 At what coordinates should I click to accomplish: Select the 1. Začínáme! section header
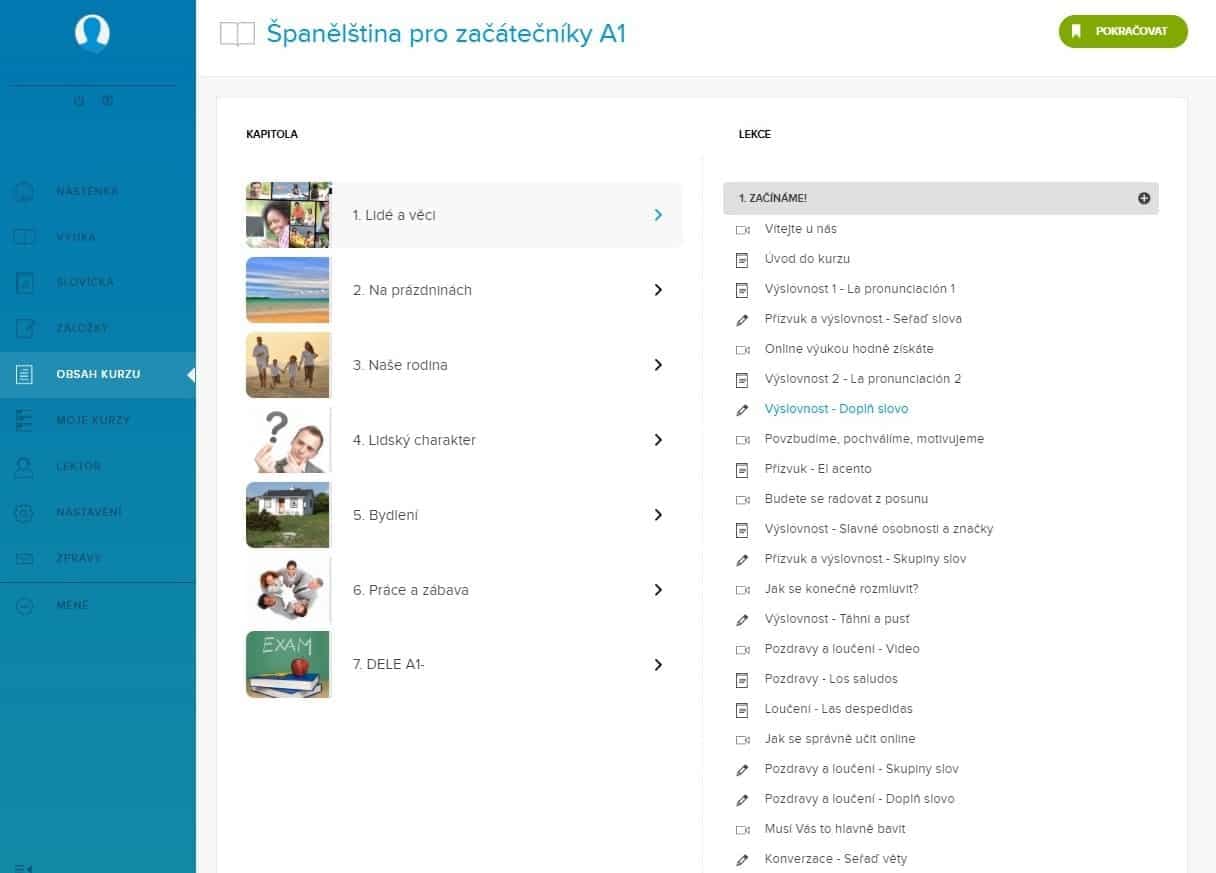coord(941,198)
